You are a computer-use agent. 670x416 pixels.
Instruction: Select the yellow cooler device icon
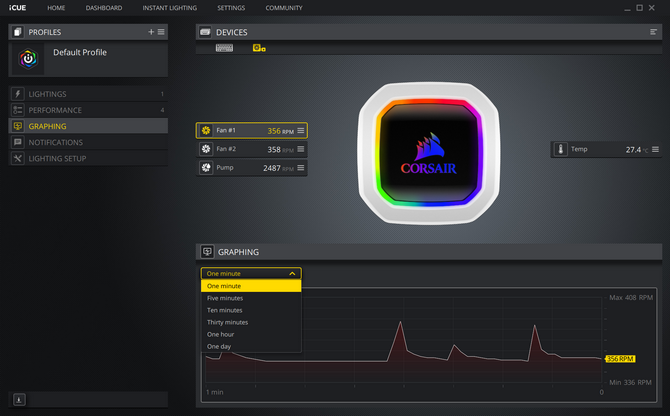[x=259, y=48]
